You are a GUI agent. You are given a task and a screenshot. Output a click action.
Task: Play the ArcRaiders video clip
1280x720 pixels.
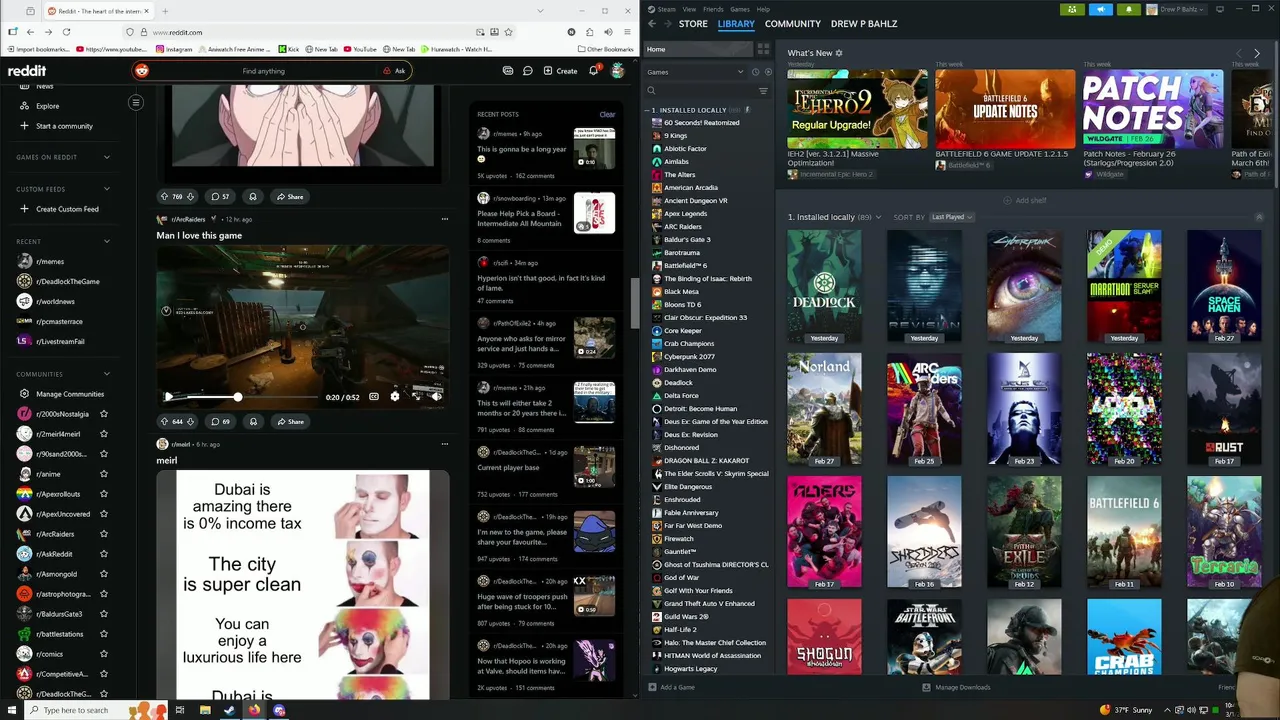[x=168, y=397]
